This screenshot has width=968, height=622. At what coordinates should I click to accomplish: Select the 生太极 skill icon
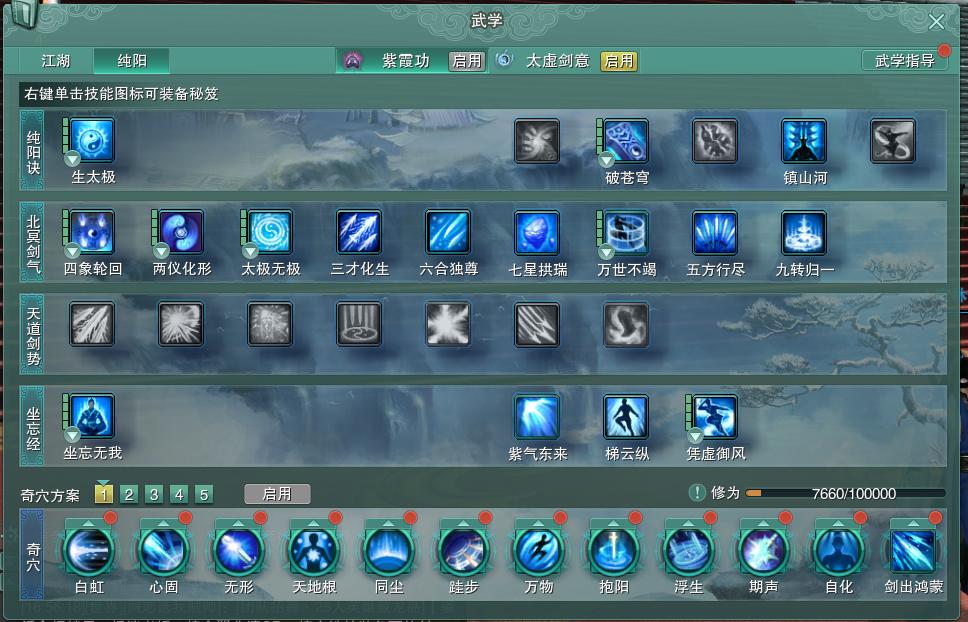click(x=92, y=141)
